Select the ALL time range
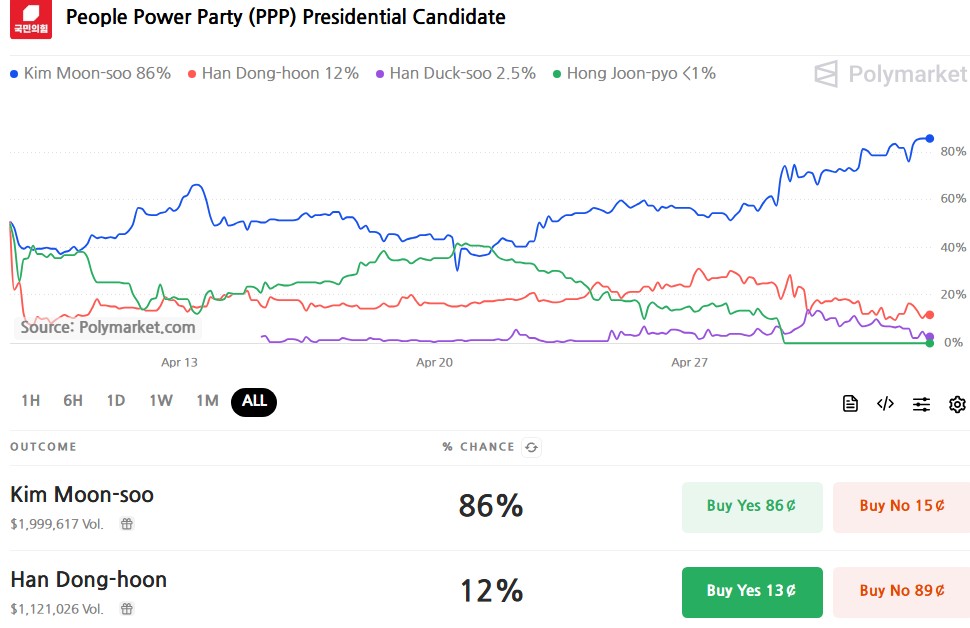 254,401
